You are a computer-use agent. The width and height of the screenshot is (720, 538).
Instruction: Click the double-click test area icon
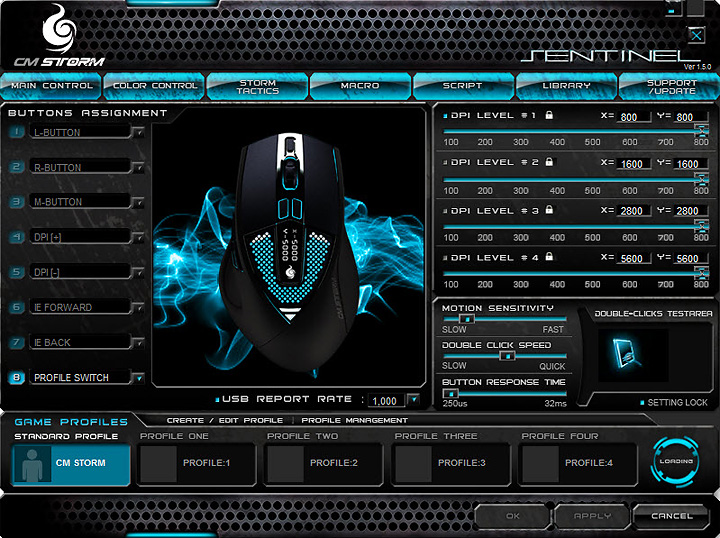[x=626, y=353]
